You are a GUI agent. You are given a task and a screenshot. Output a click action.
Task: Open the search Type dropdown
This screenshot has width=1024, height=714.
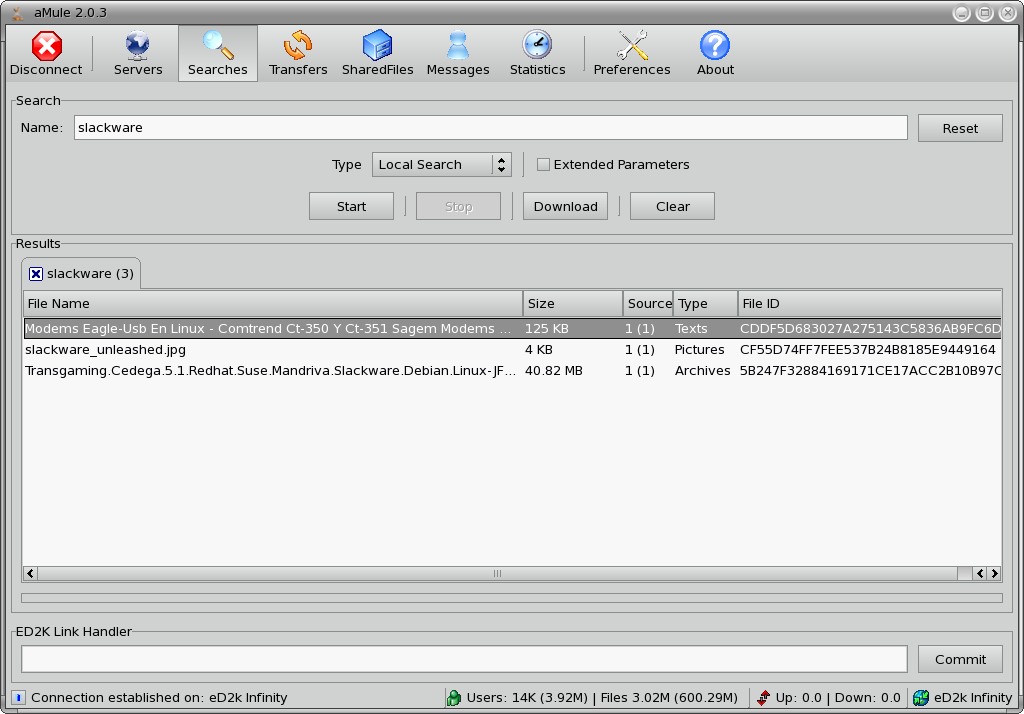441,165
